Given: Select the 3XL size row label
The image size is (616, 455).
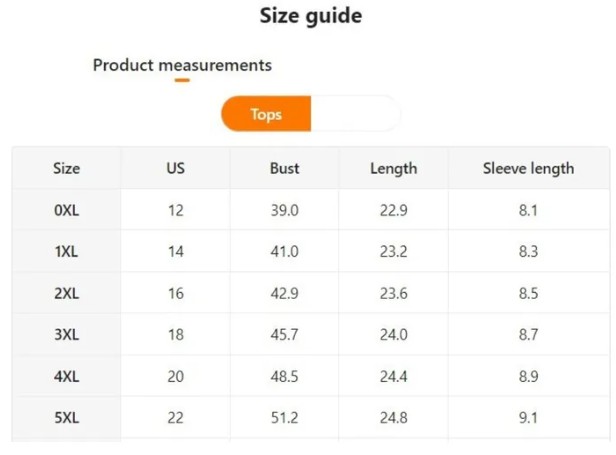Looking at the screenshot, I should pyautogui.click(x=66, y=335).
